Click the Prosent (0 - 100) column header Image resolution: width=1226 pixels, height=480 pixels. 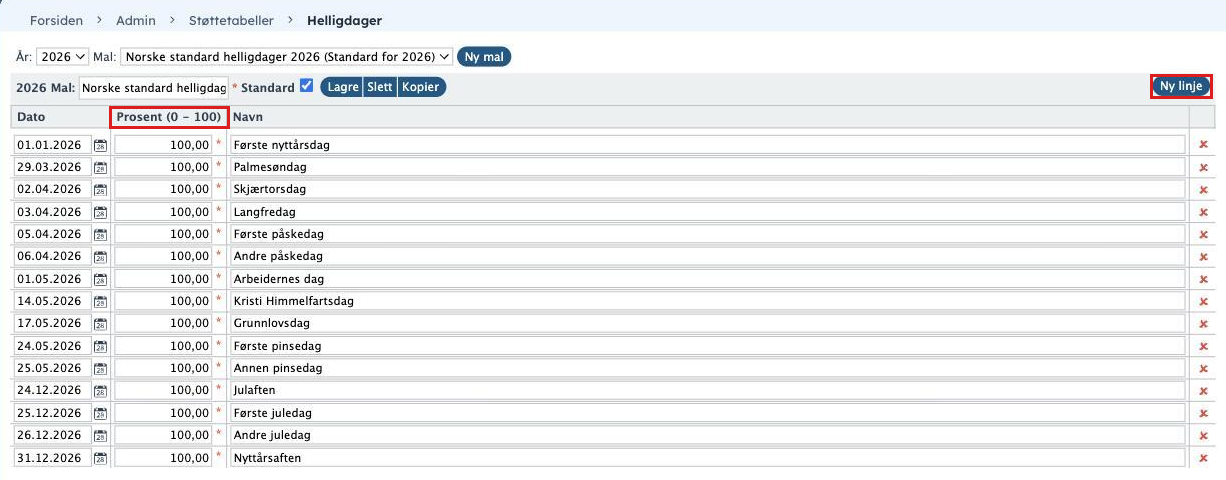(x=169, y=117)
